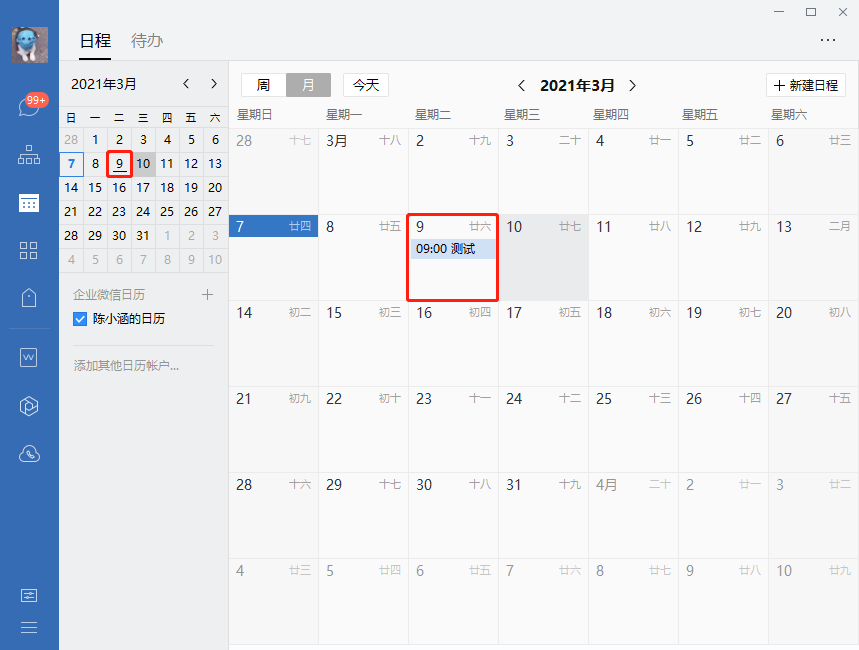Go to next month in mini calendar
Screen dimensions: 859x650
coord(213,84)
